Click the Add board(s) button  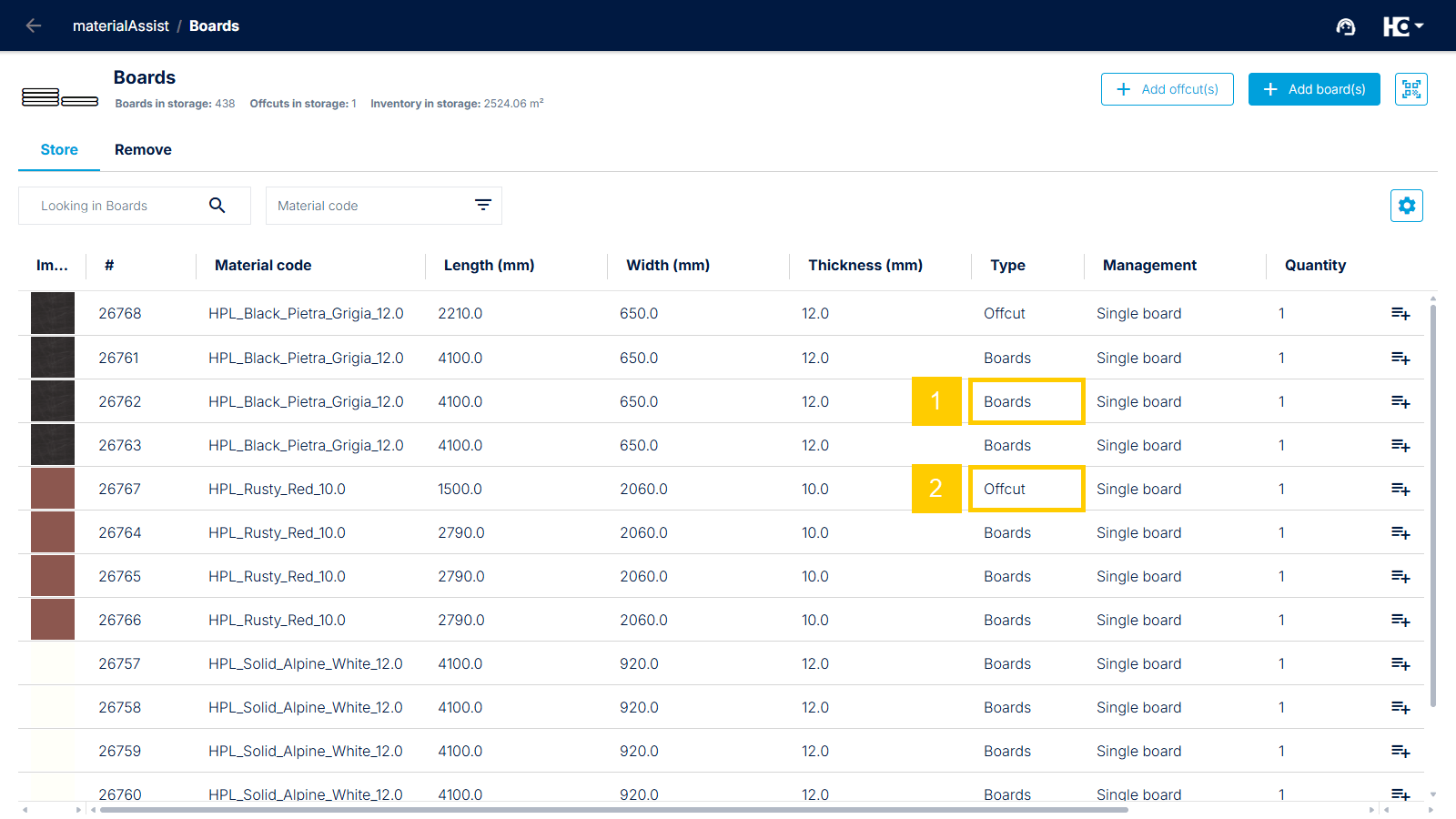(1314, 89)
